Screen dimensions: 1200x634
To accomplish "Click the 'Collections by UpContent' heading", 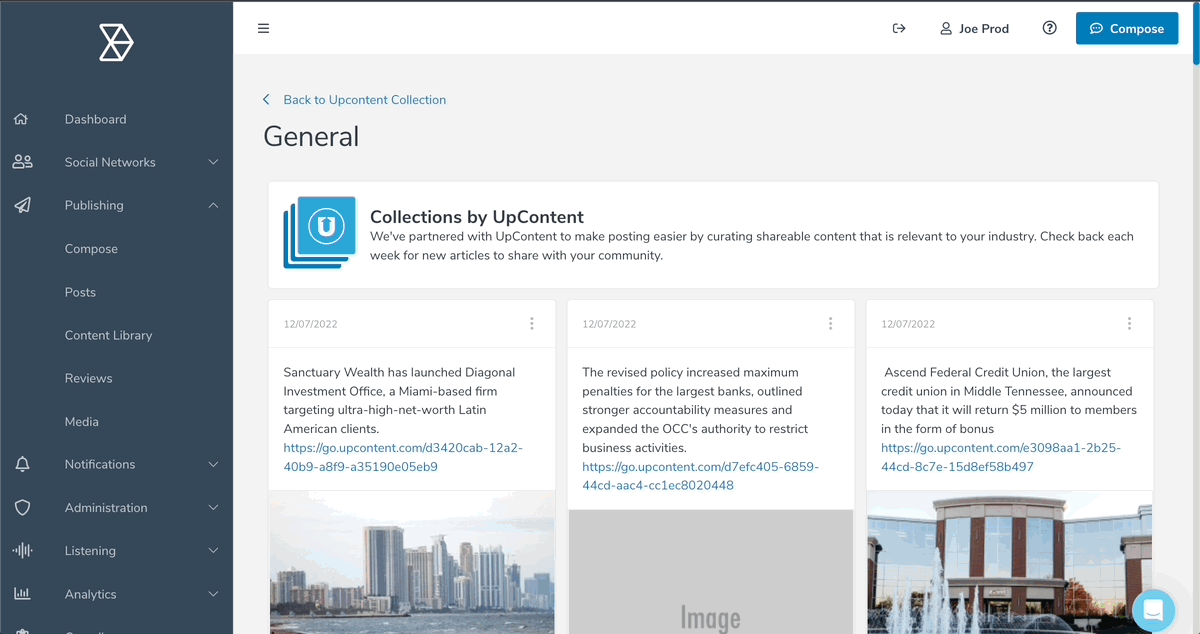I will pyautogui.click(x=477, y=217).
